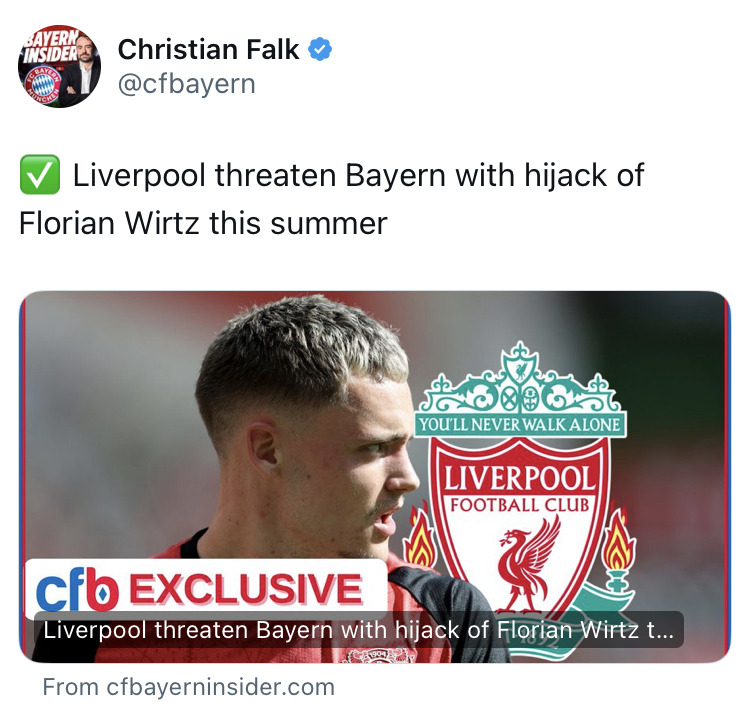Click the "this summer" text line
Viewport: 750px width, 720px height.
click(x=298, y=223)
